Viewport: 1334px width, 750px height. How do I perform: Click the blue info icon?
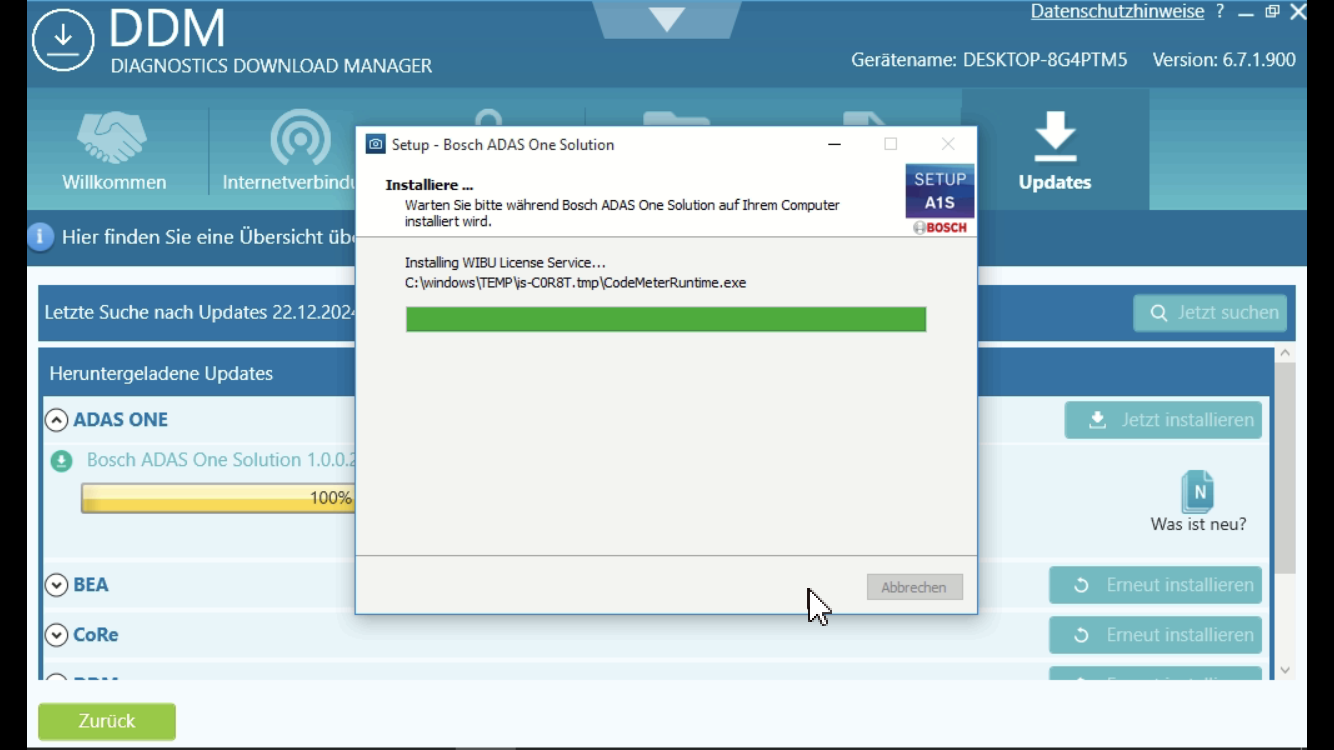click(40, 237)
